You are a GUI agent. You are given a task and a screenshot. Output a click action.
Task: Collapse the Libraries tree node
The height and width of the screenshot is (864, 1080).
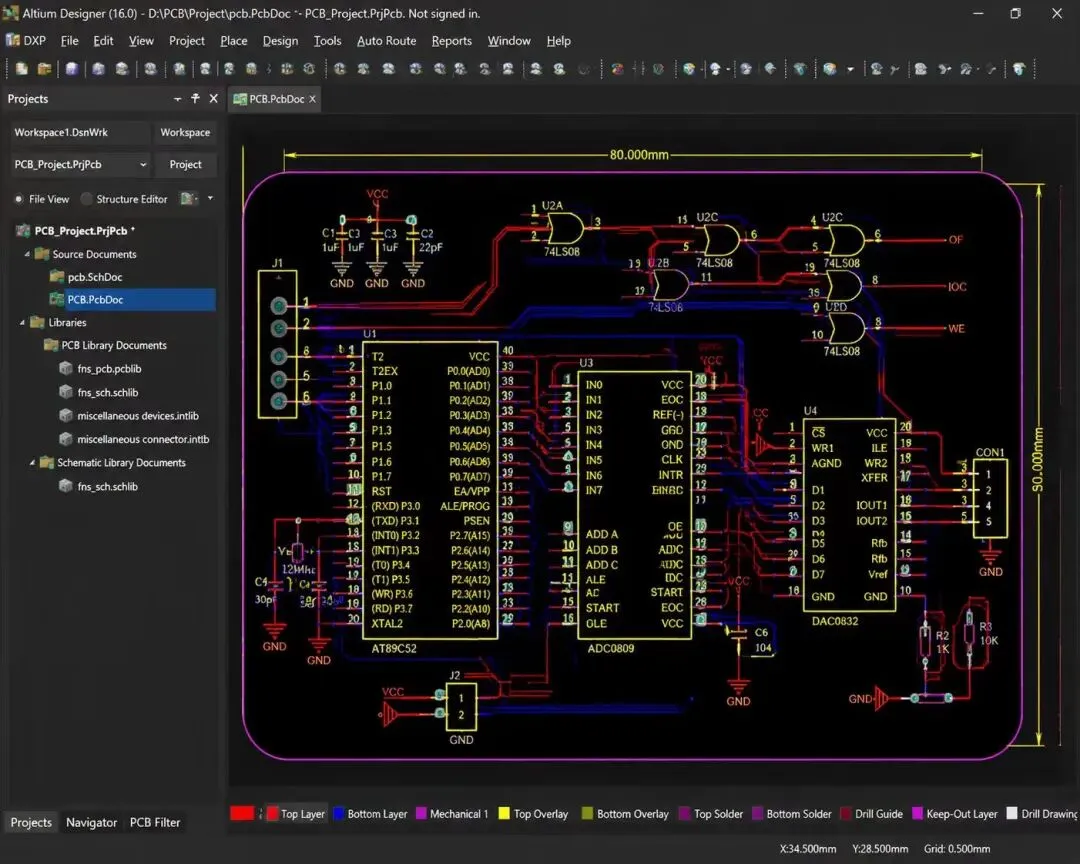pos(22,322)
